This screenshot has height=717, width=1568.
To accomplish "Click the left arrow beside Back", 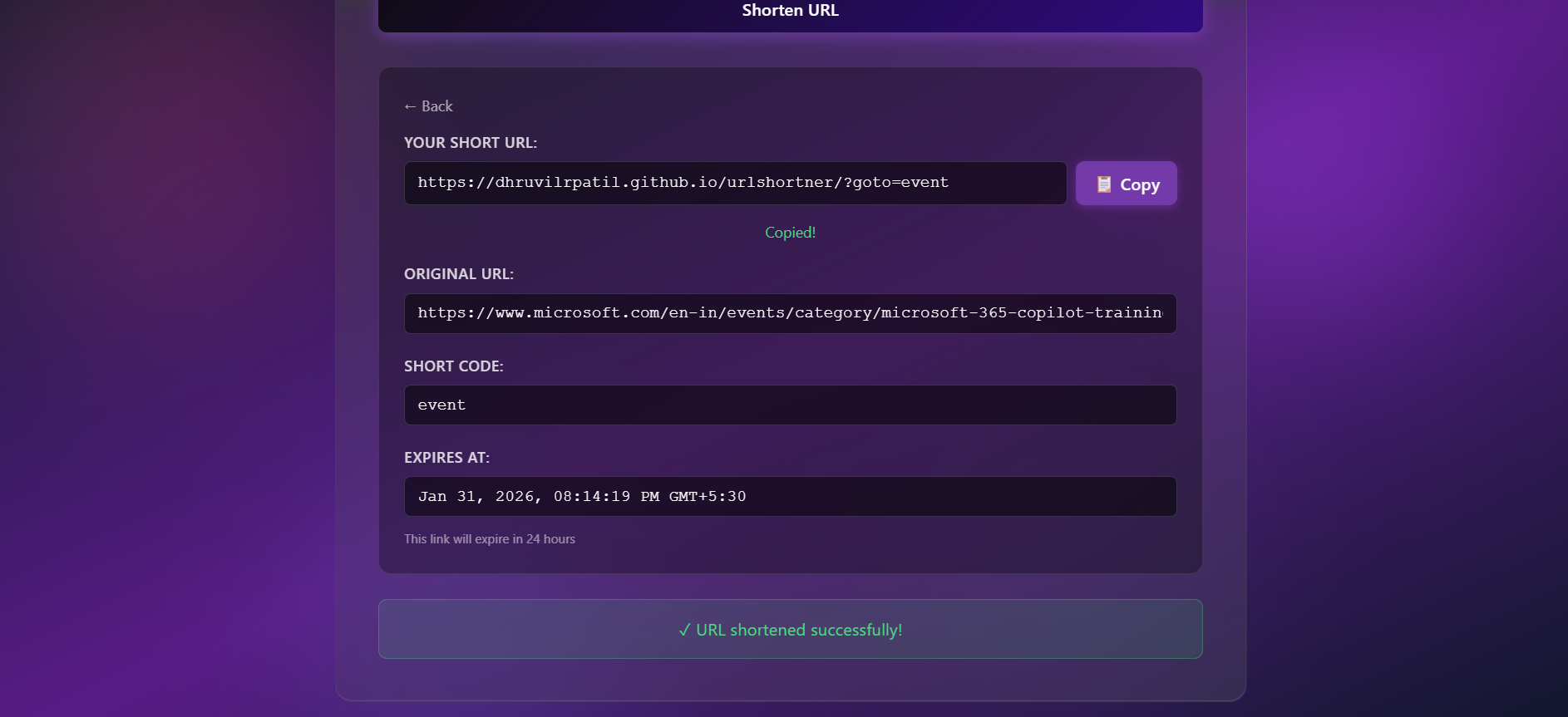I will point(410,106).
